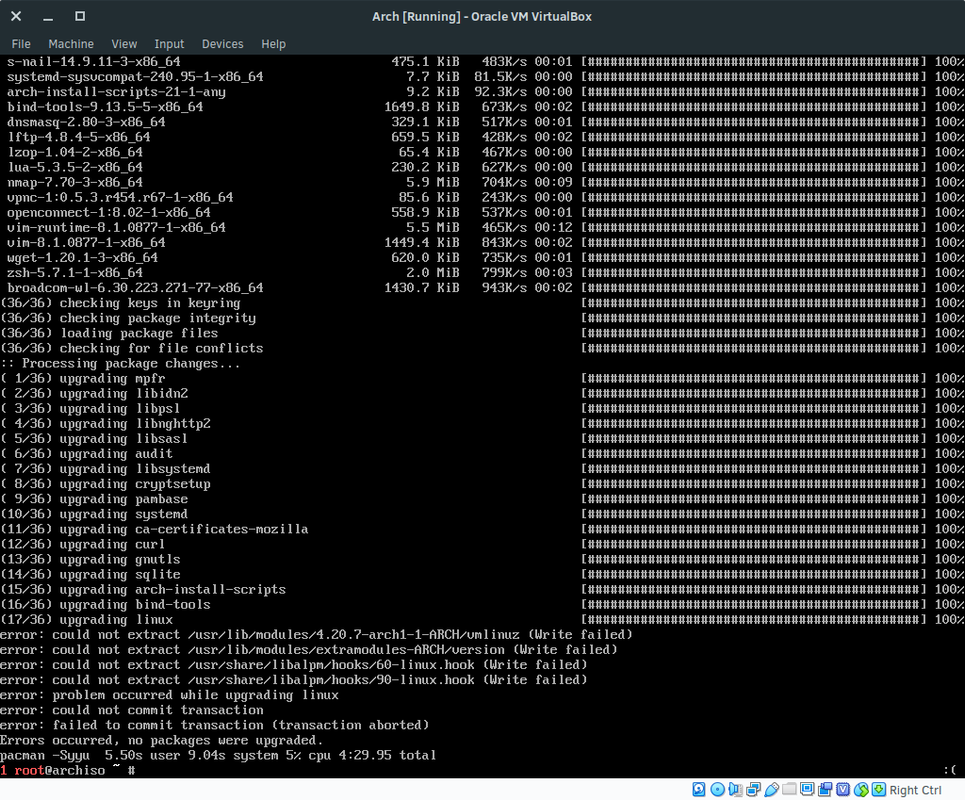Open the optical drive status icon
Screen dimensions: 965x800
718,790
